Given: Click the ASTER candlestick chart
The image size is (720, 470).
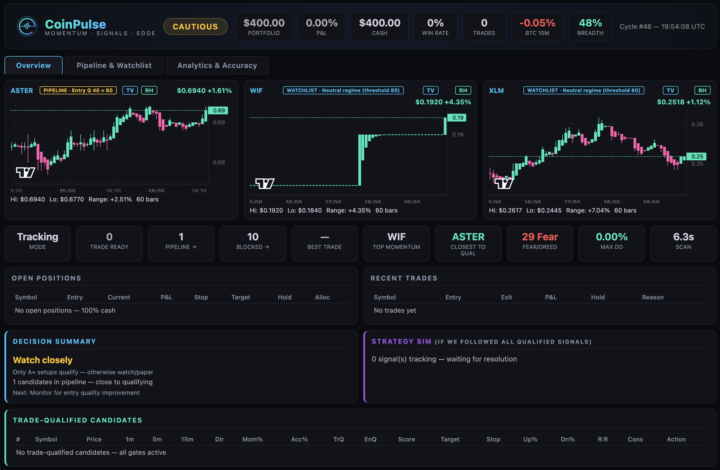Looking at the screenshot, I should click(120, 145).
